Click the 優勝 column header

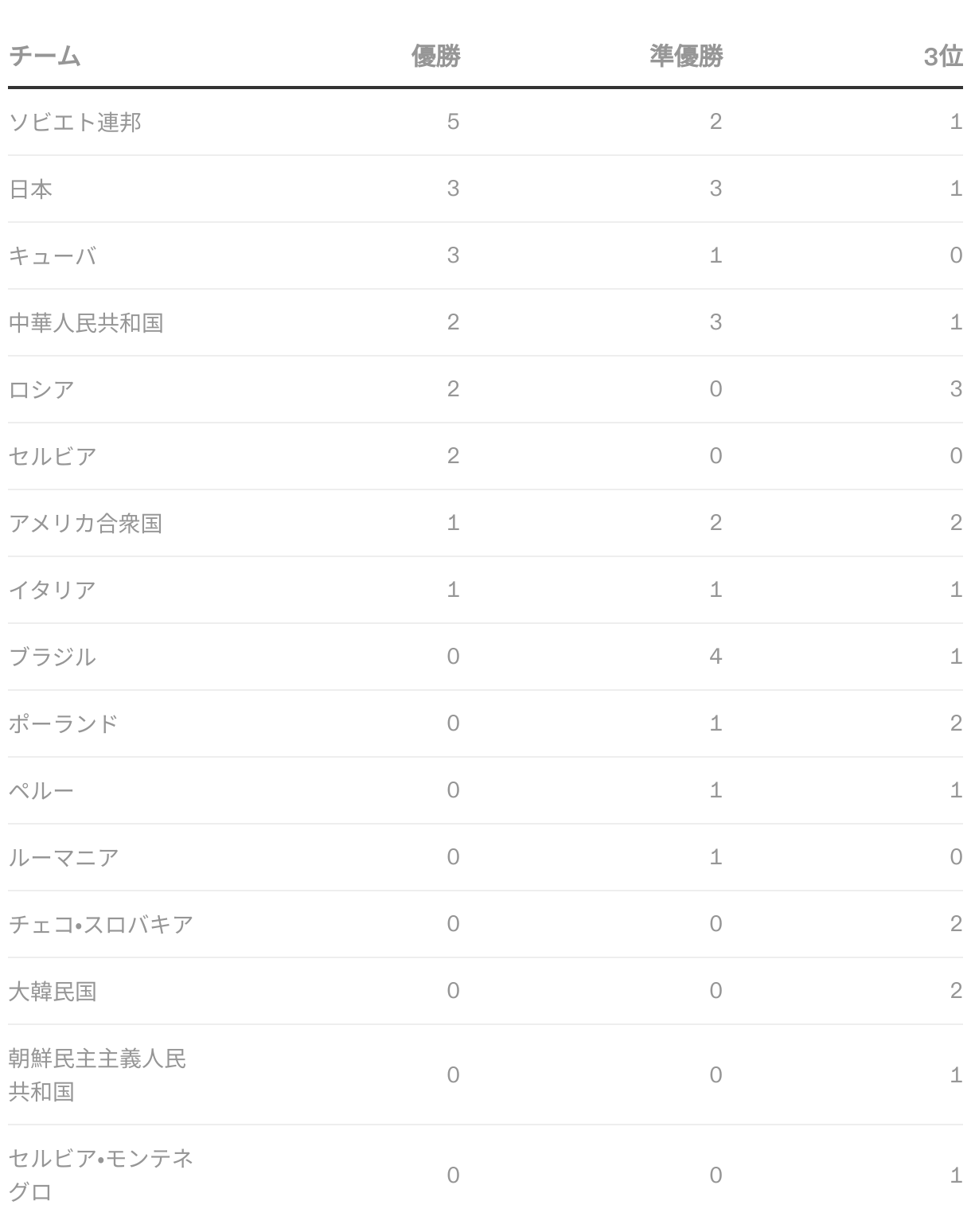click(x=435, y=57)
